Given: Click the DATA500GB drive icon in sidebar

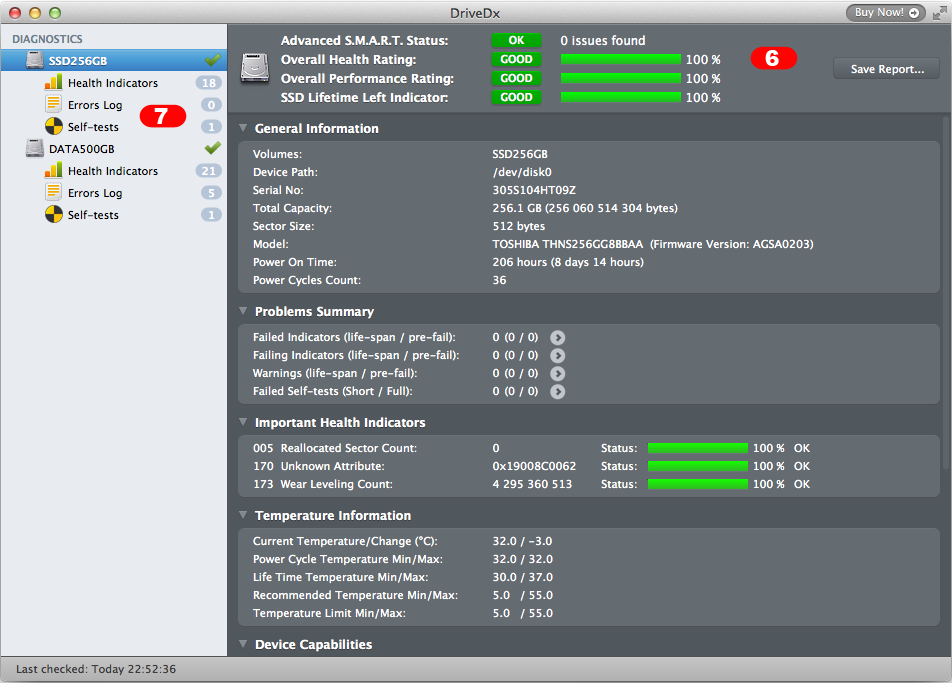Looking at the screenshot, I should 36,149.
